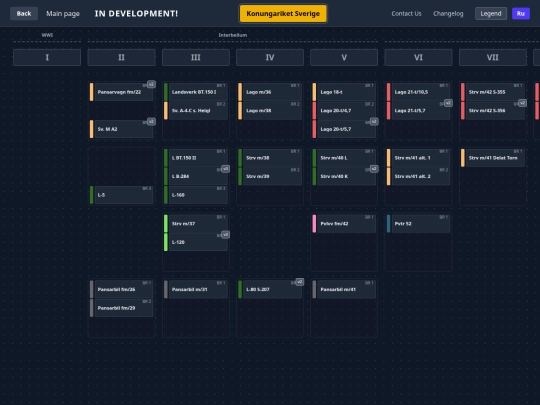This screenshot has width=540, height=405.
Task: Select the tier V column header
Action: click(x=344, y=57)
